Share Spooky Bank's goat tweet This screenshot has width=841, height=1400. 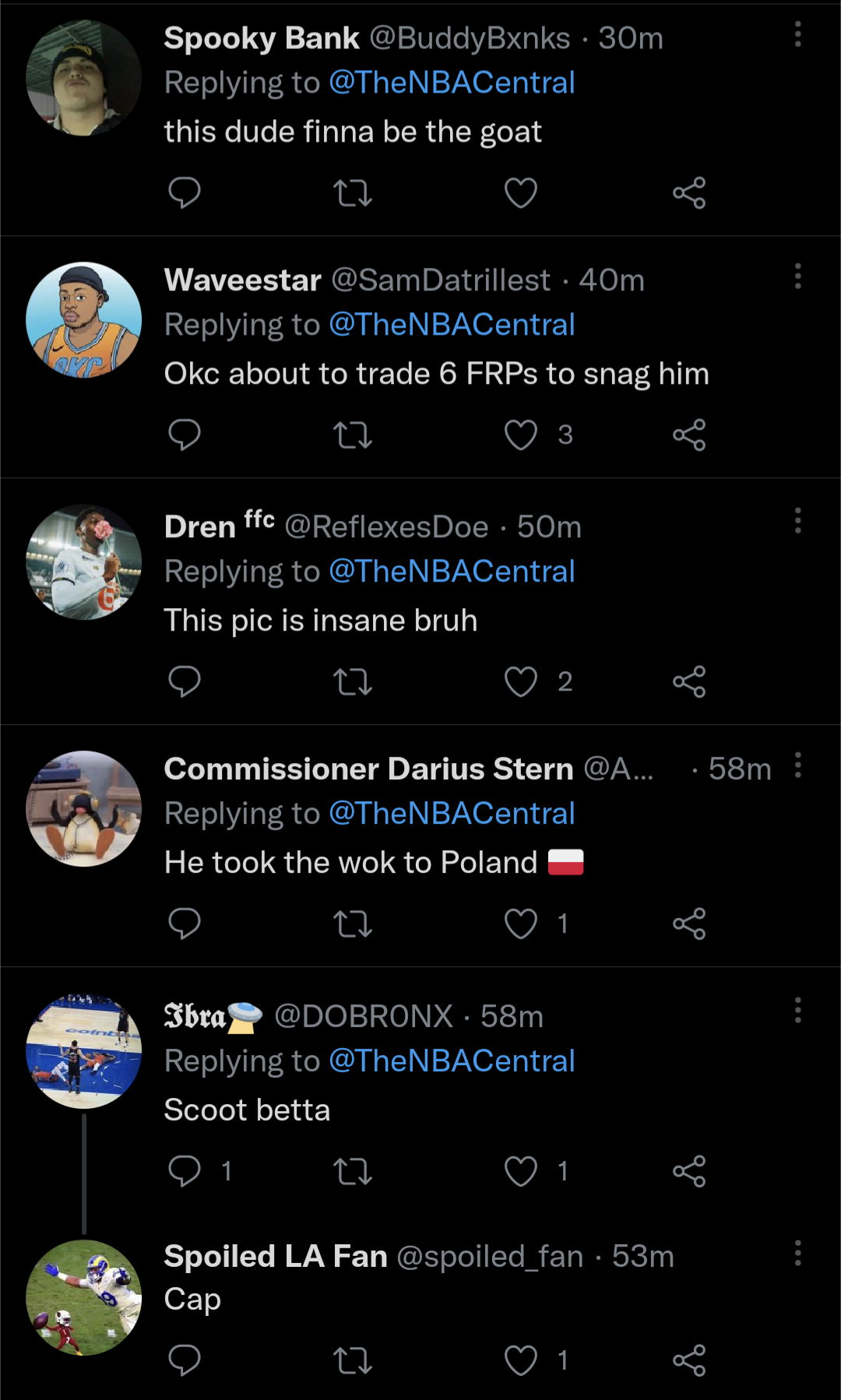coord(689,192)
